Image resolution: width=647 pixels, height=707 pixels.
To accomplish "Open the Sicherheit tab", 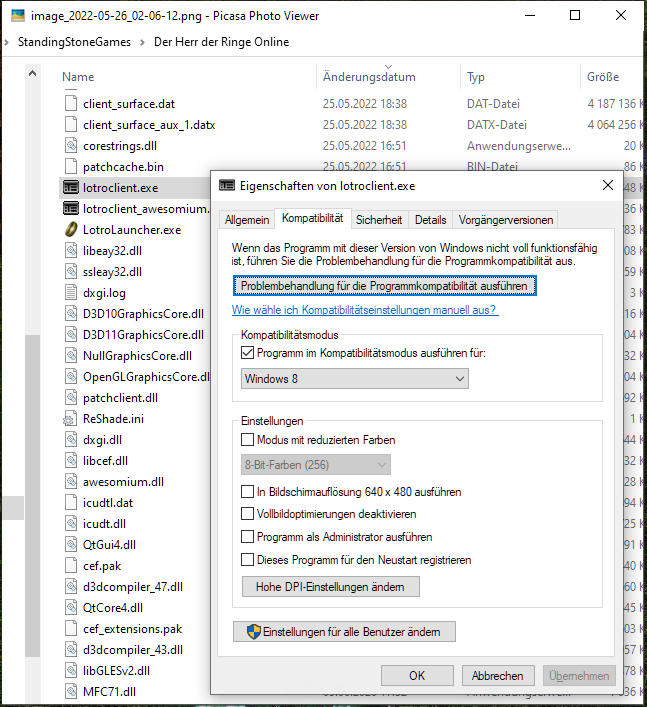I will 379,220.
